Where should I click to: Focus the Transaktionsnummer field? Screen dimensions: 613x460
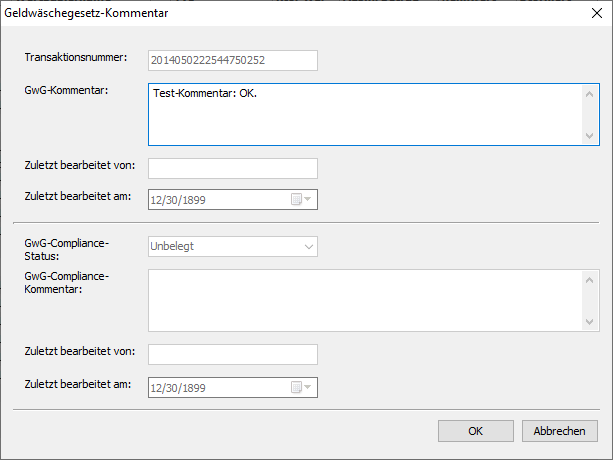(x=232, y=61)
